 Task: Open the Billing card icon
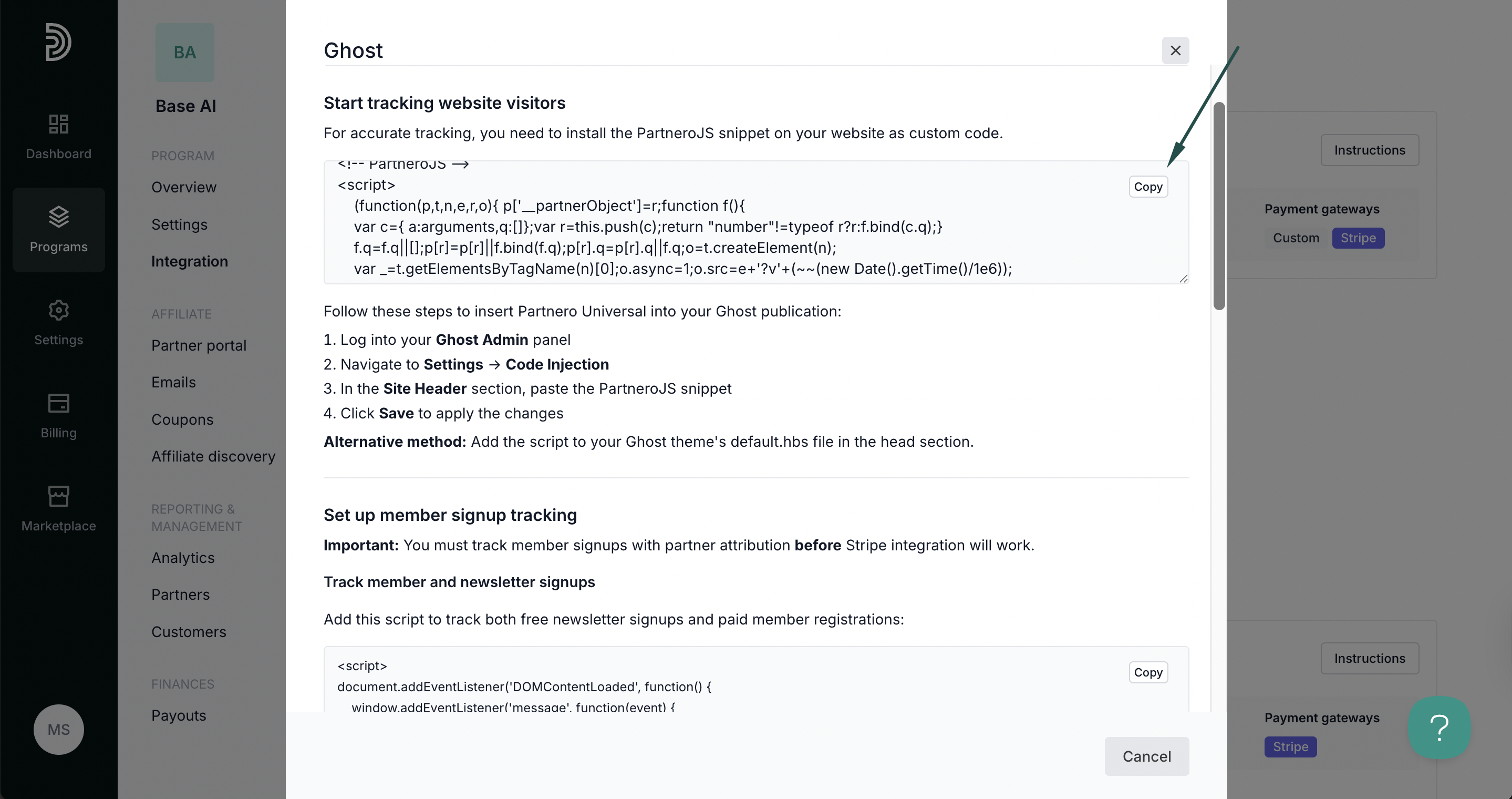[x=59, y=403]
